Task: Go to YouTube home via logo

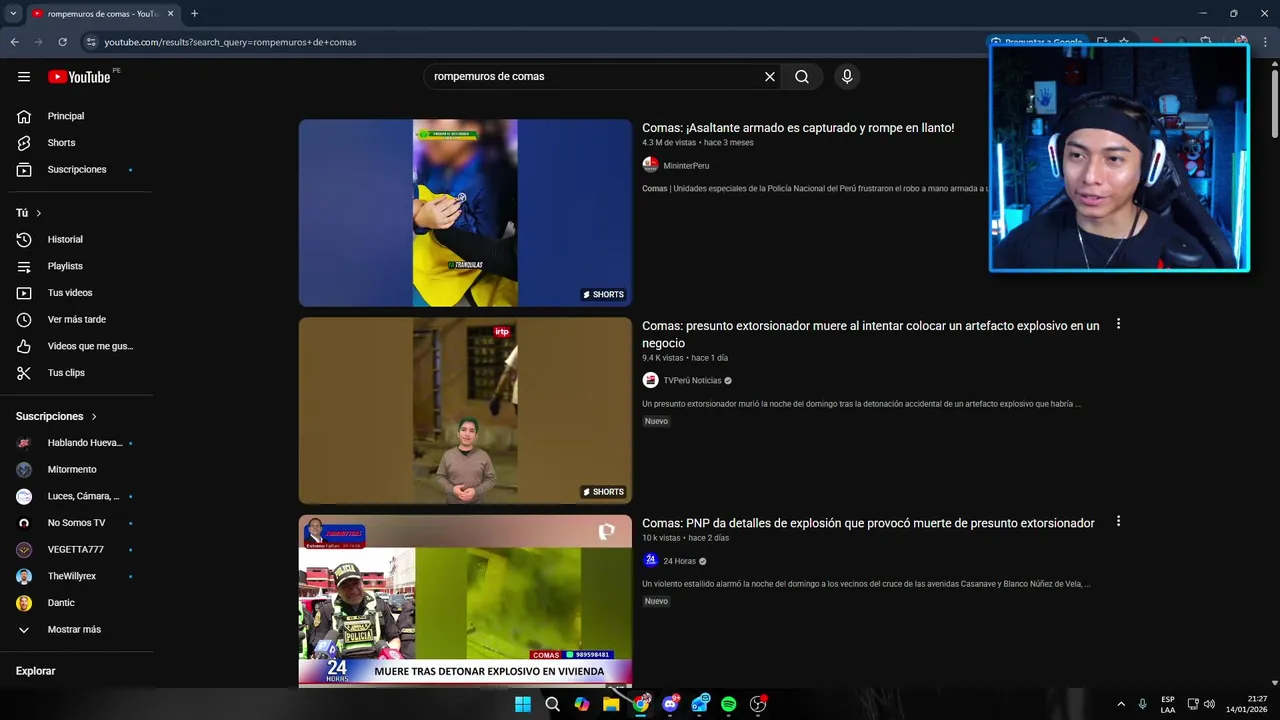Action: (x=79, y=77)
